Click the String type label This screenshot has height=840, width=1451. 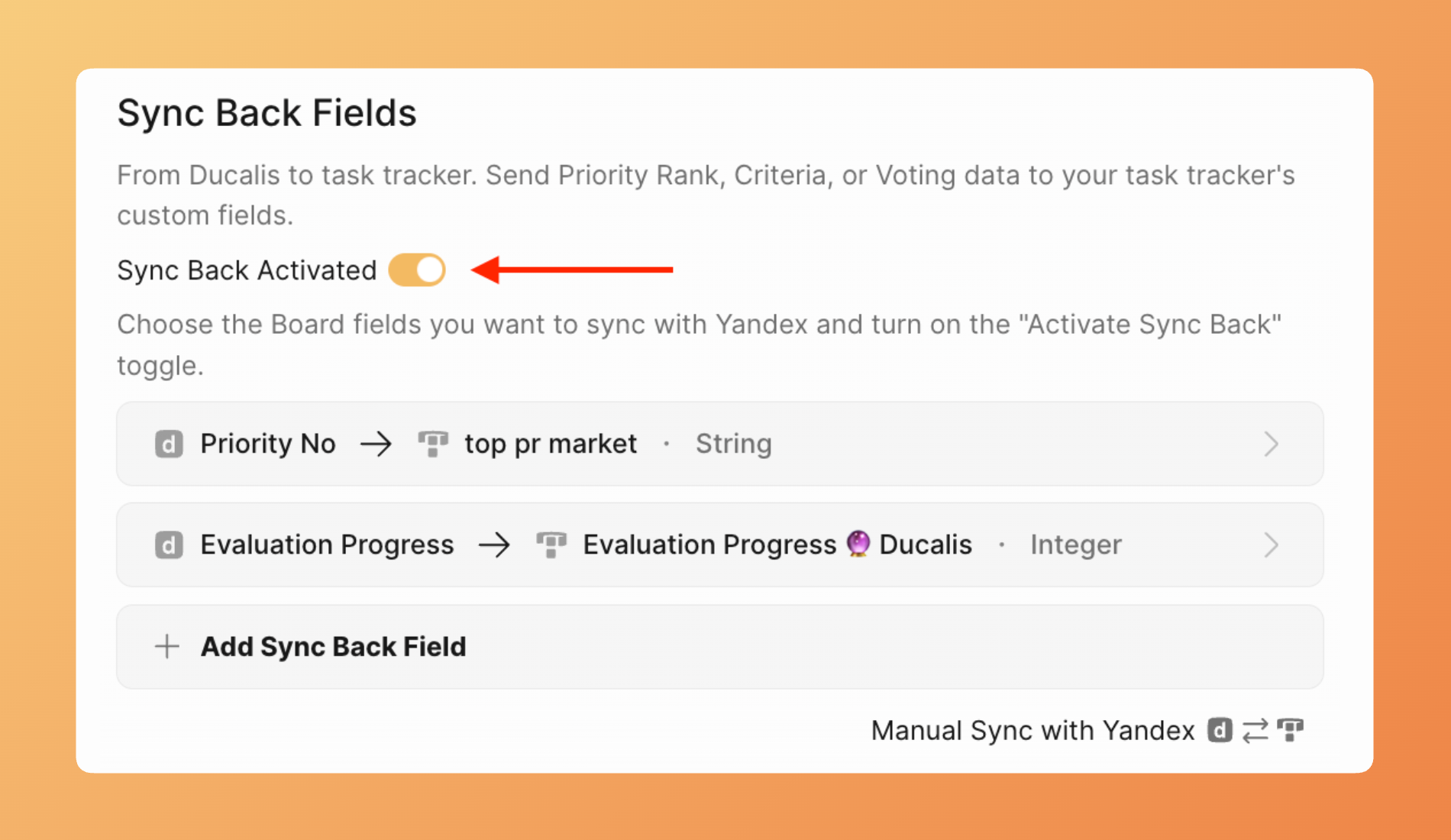(x=733, y=444)
